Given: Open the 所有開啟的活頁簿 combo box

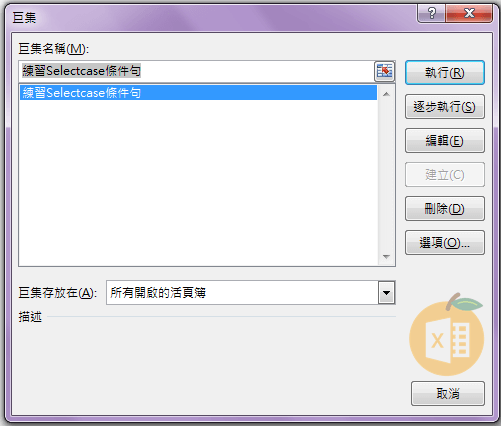Looking at the screenshot, I should [x=251, y=293].
